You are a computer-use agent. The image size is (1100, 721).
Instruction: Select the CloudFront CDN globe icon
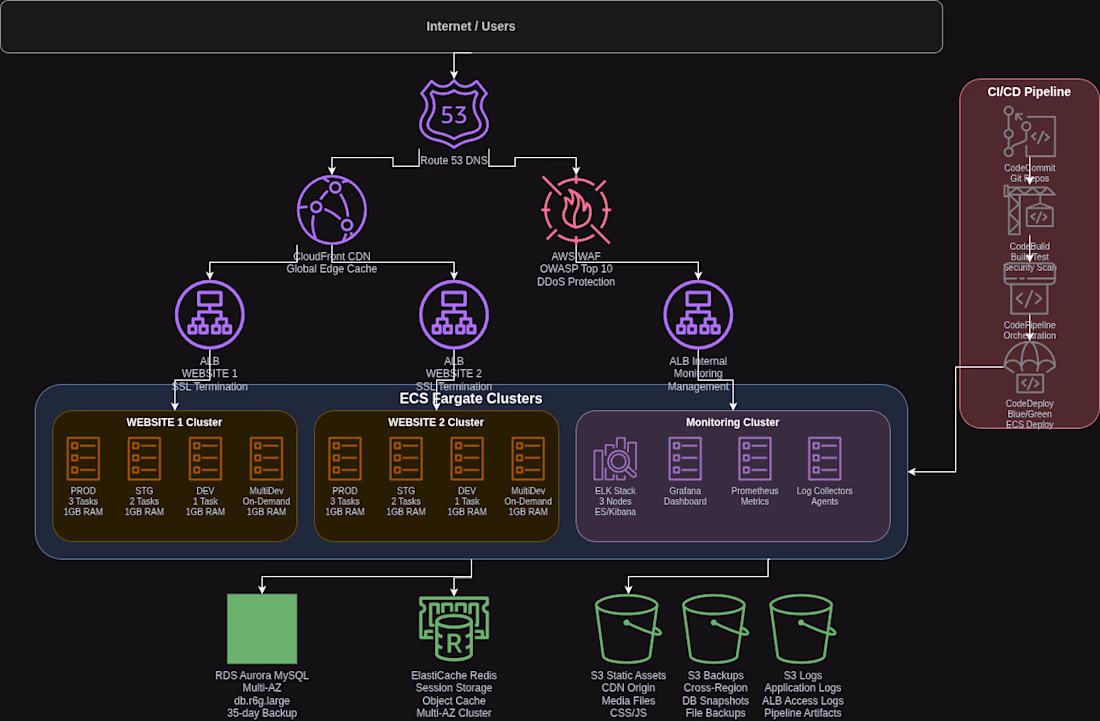[332, 210]
